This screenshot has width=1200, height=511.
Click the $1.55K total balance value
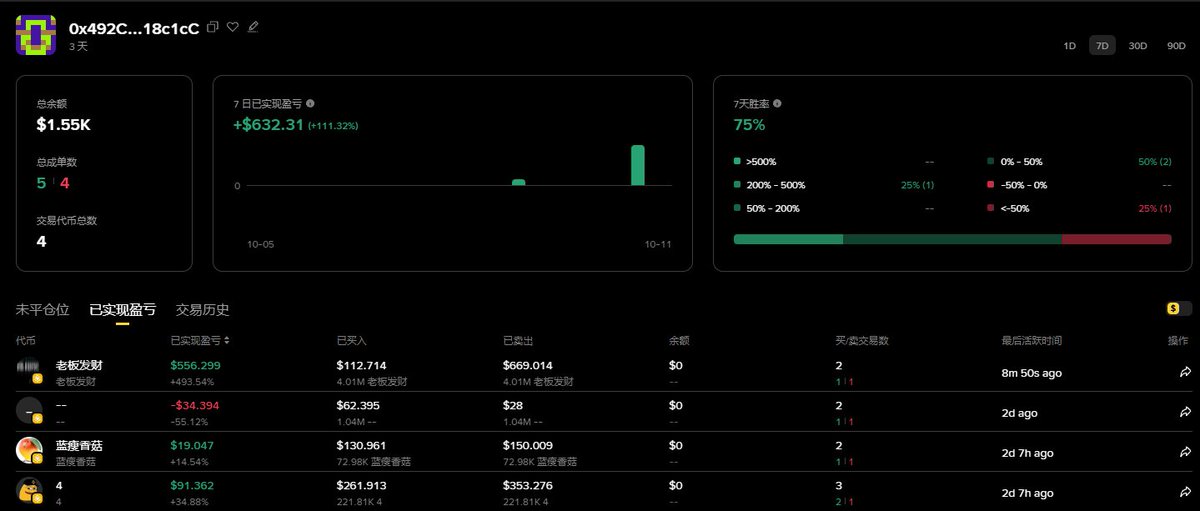click(64, 125)
